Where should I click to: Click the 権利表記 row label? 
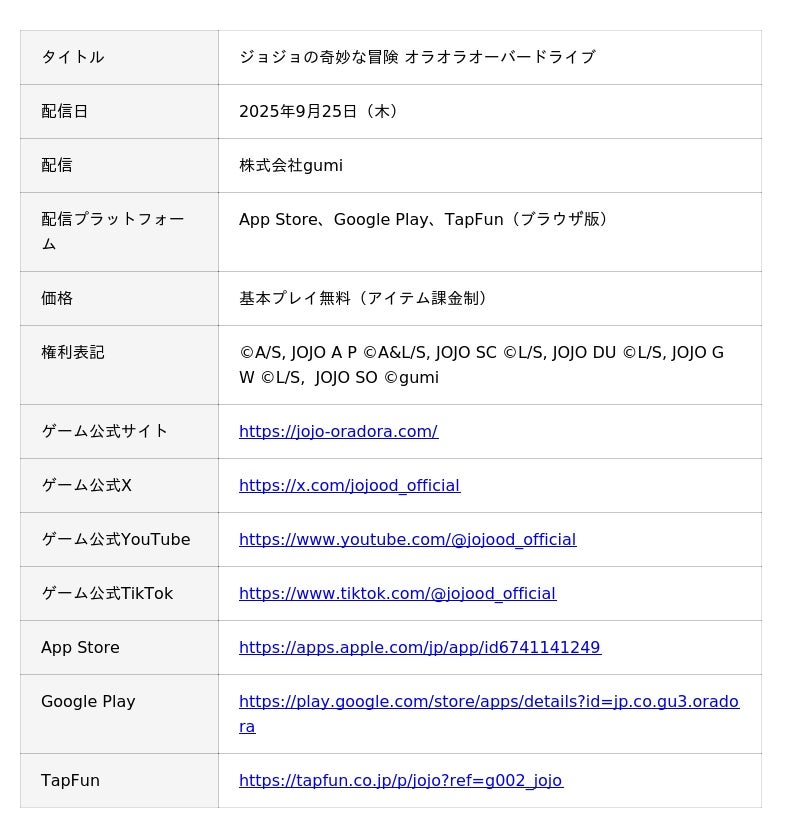click(x=72, y=352)
